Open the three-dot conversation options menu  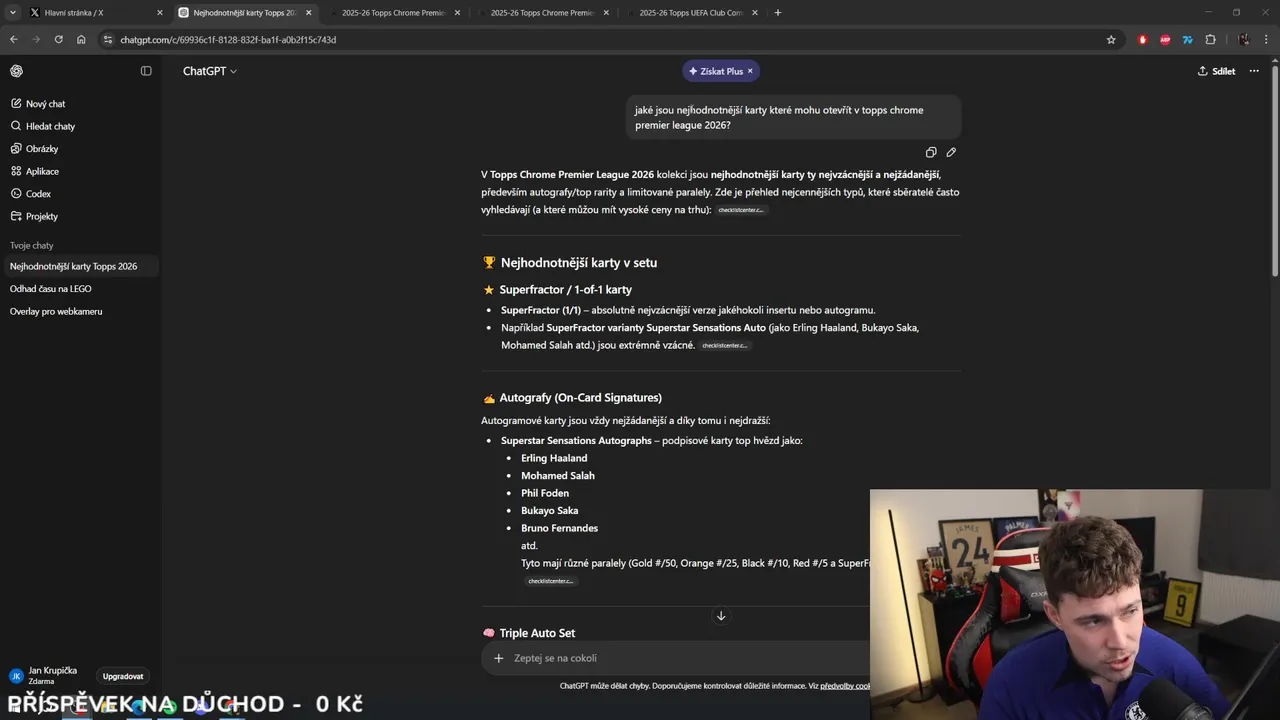click(x=1254, y=71)
